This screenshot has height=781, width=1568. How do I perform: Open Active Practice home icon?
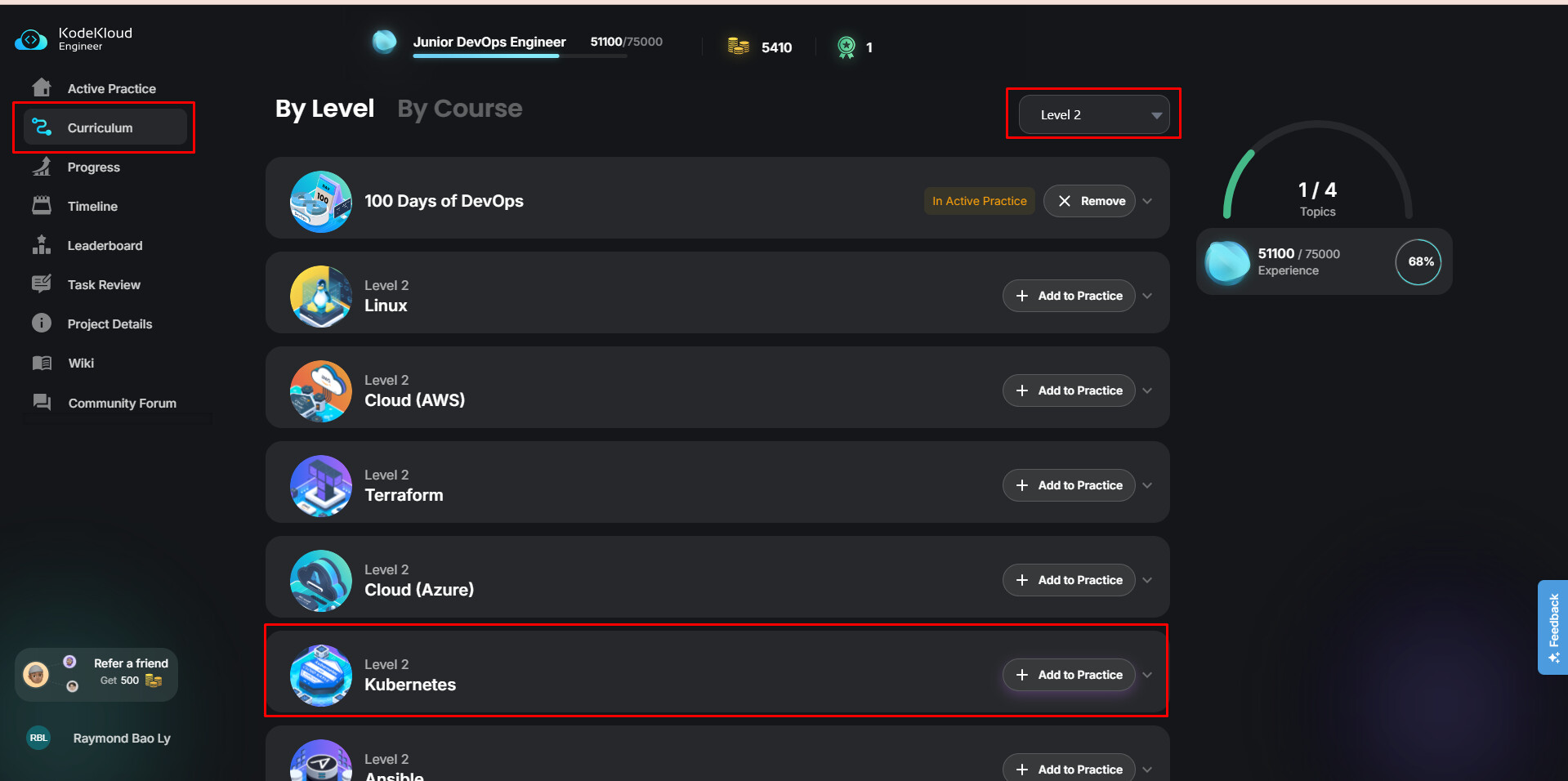point(42,87)
